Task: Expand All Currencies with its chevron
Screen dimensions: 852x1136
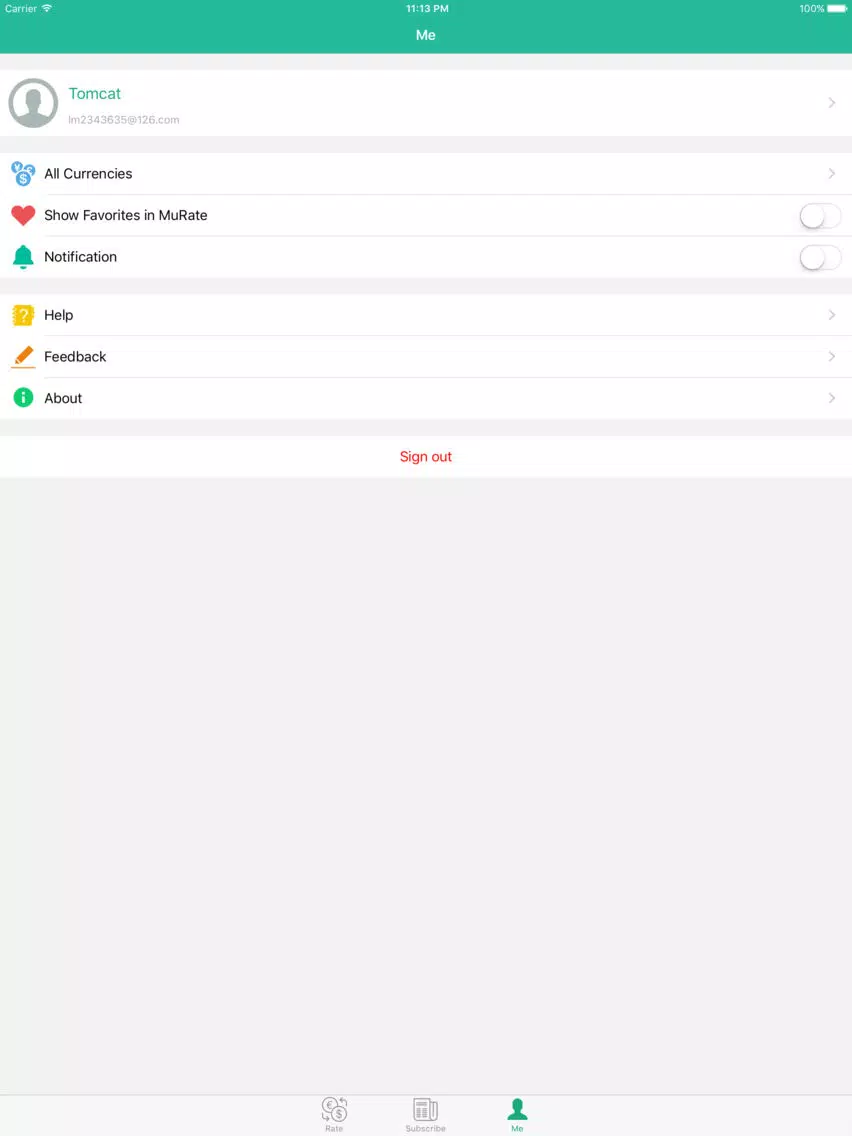Action: [832, 174]
